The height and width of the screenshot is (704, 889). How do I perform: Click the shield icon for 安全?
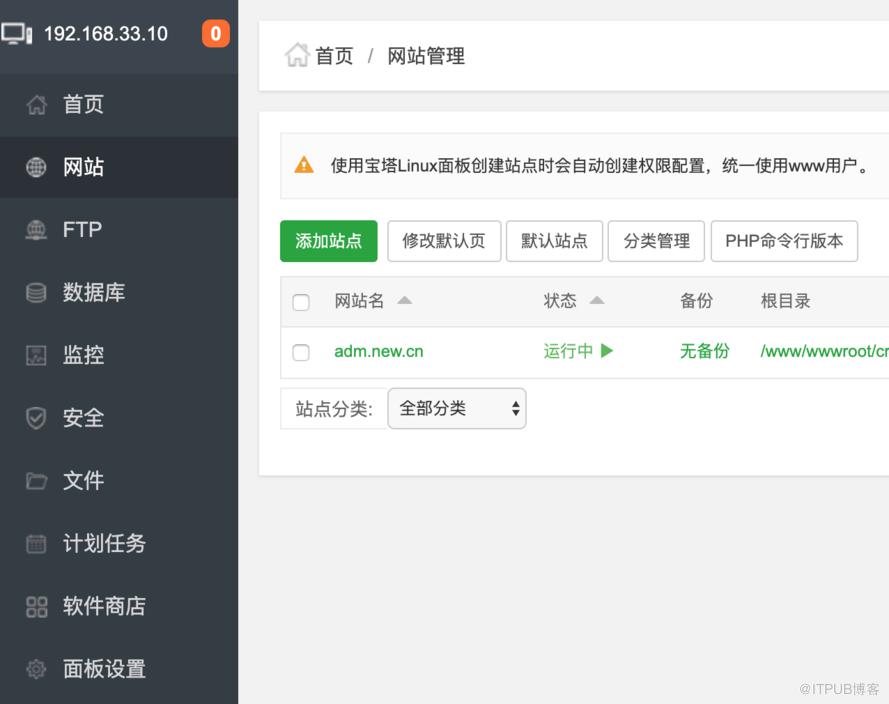(36, 418)
